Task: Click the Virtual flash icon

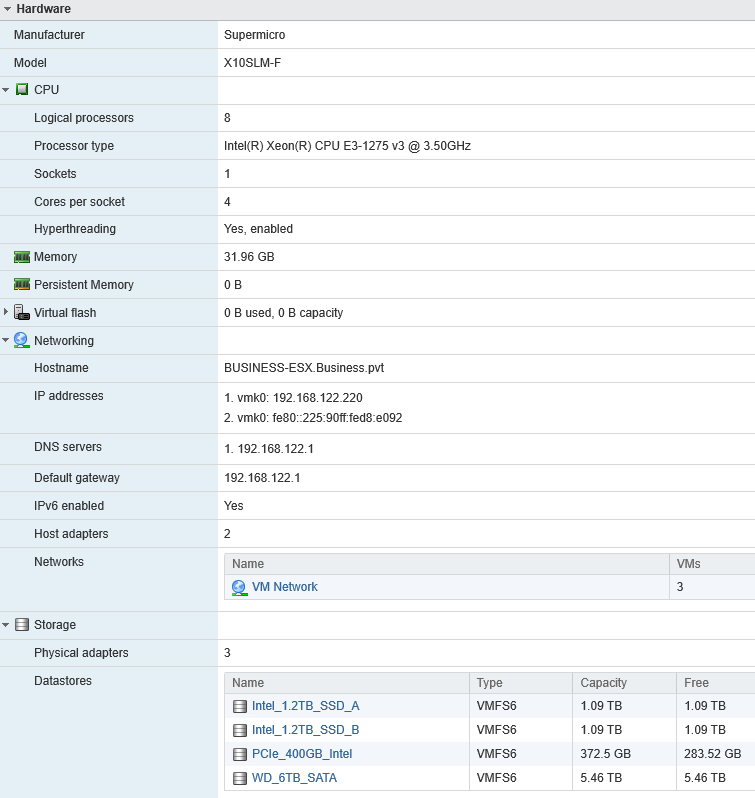Action: pyautogui.click(x=22, y=313)
